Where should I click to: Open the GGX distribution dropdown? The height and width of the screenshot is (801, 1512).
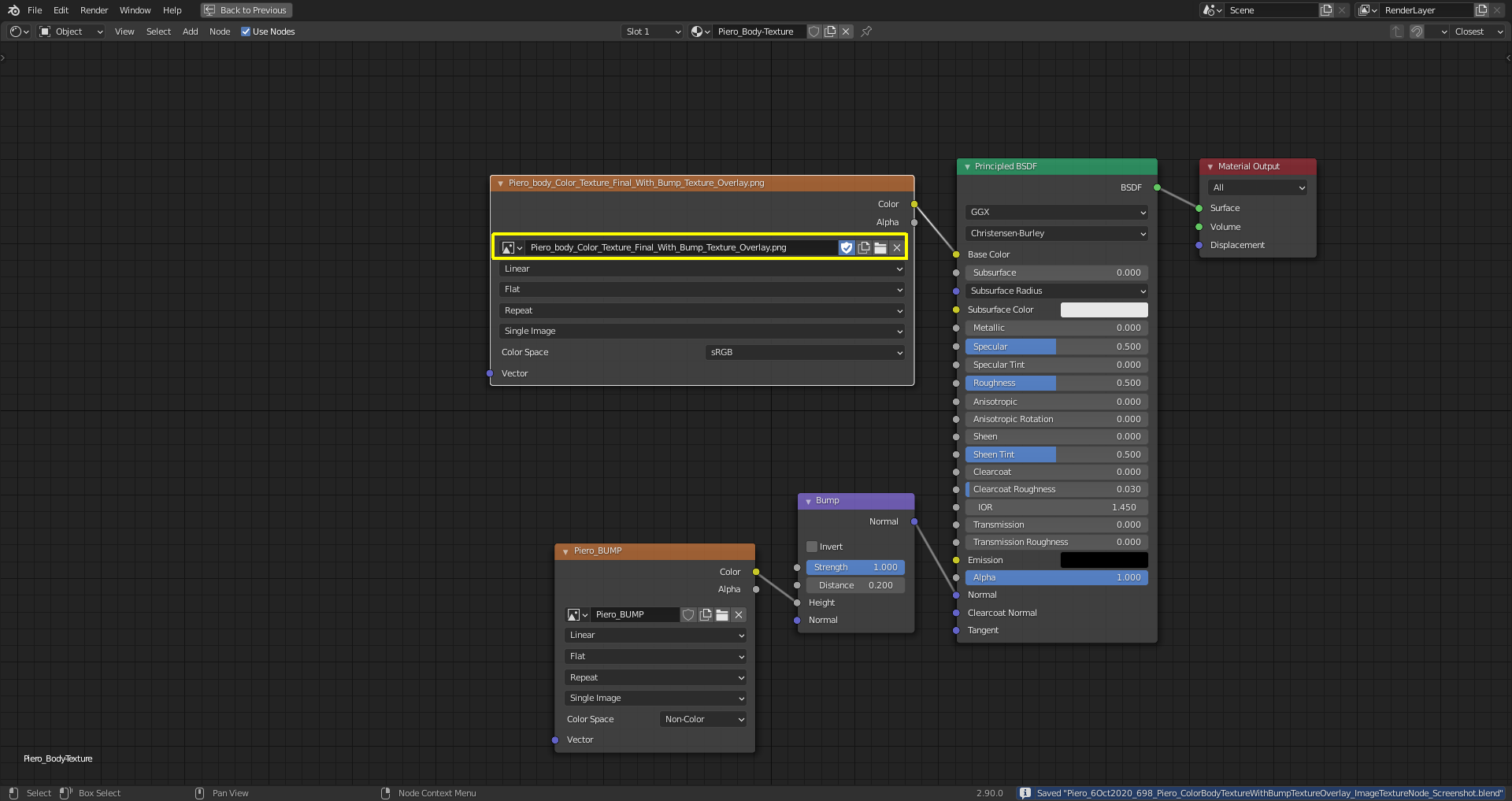pos(1057,212)
